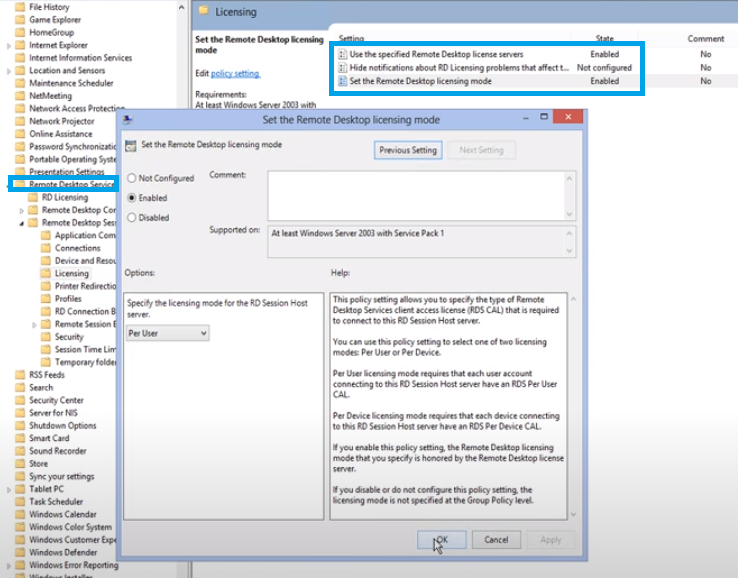This screenshot has width=738, height=578.
Task: Open 'Use the specified Remote Desktop license servers' setting
Action: [x=436, y=54]
